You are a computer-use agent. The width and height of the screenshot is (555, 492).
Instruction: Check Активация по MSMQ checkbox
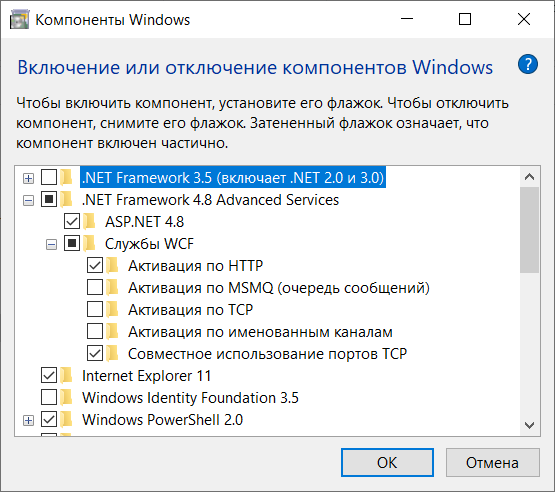[x=95, y=287]
